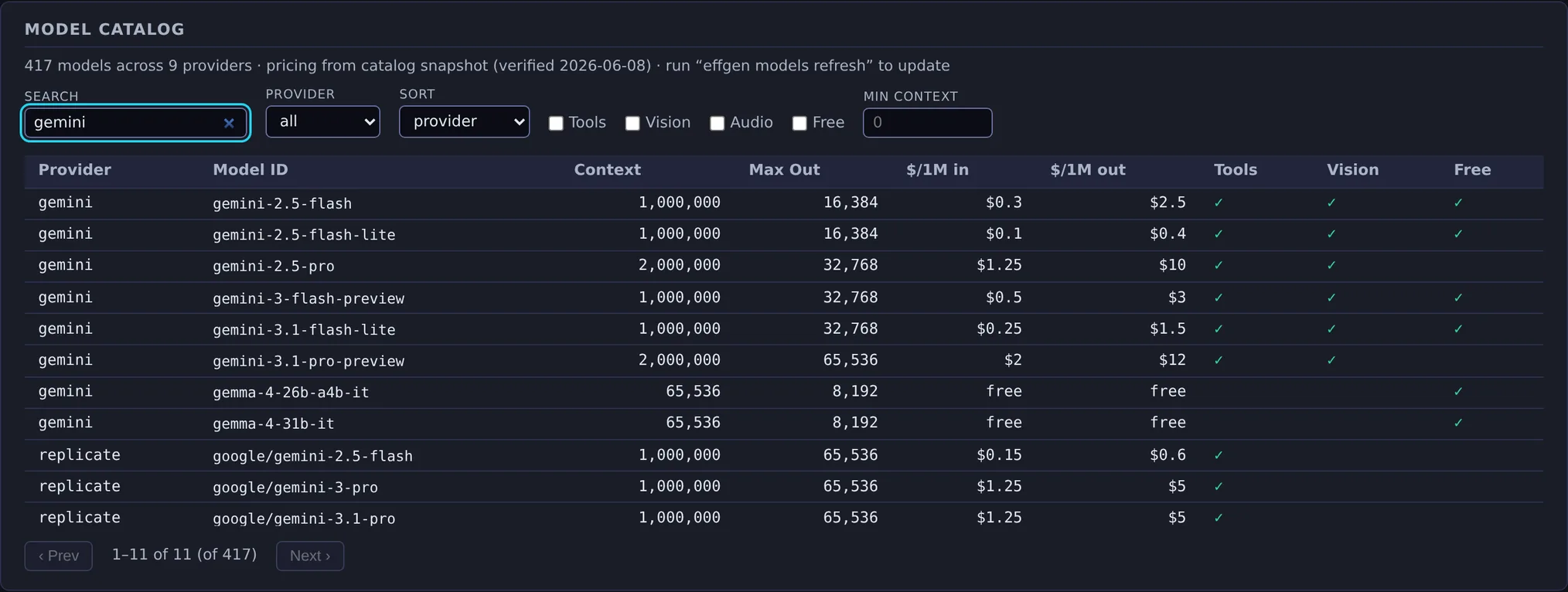Click the Vision checkmark for gemini-3.1-pro-preview
The image size is (1568, 592).
1331,360
